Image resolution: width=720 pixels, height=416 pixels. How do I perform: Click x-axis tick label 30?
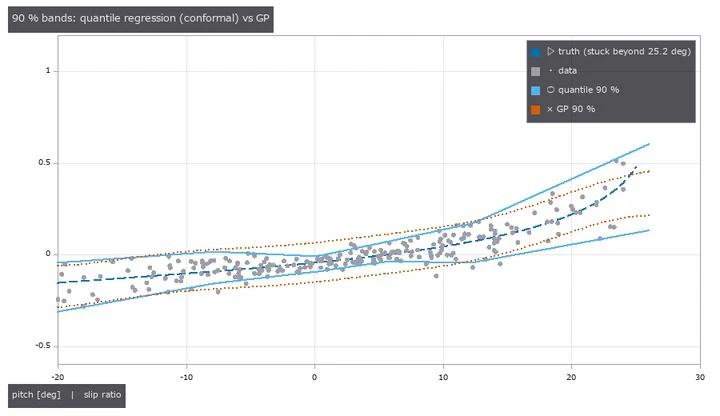click(700, 377)
